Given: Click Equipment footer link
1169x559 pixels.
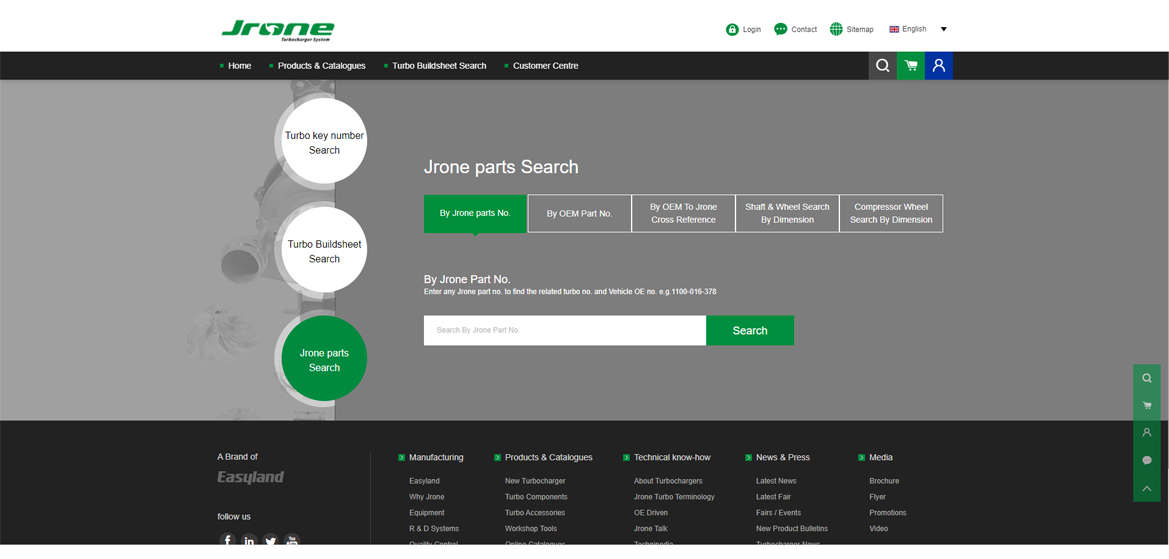Looking at the screenshot, I should pos(426,512).
